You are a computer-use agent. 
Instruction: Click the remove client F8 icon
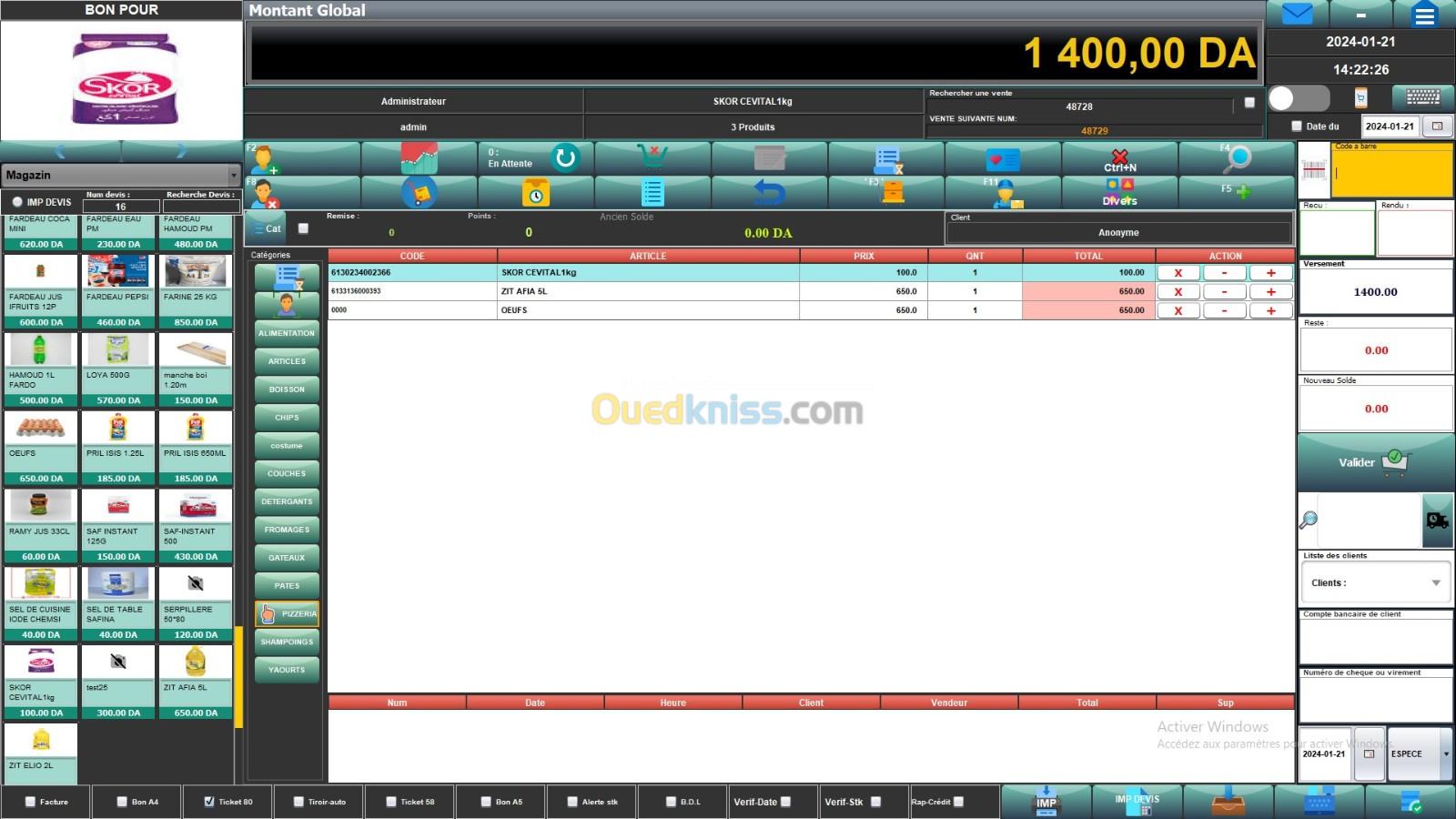coord(302,193)
